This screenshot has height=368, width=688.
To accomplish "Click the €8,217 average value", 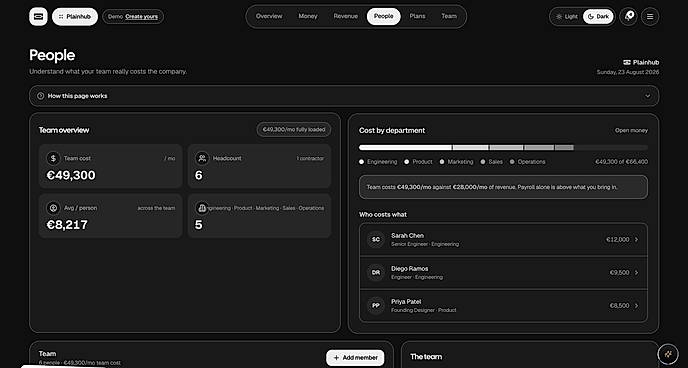I will (x=67, y=225).
